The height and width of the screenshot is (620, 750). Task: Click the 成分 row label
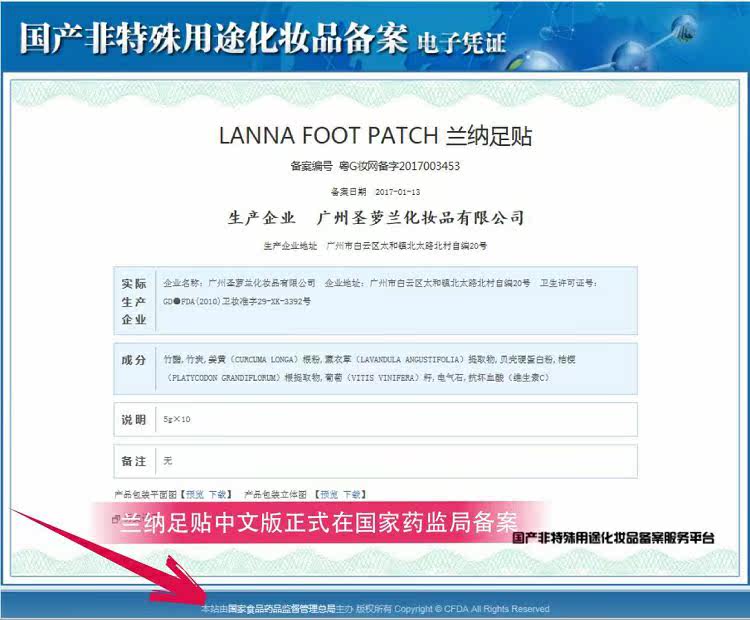[133, 360]
